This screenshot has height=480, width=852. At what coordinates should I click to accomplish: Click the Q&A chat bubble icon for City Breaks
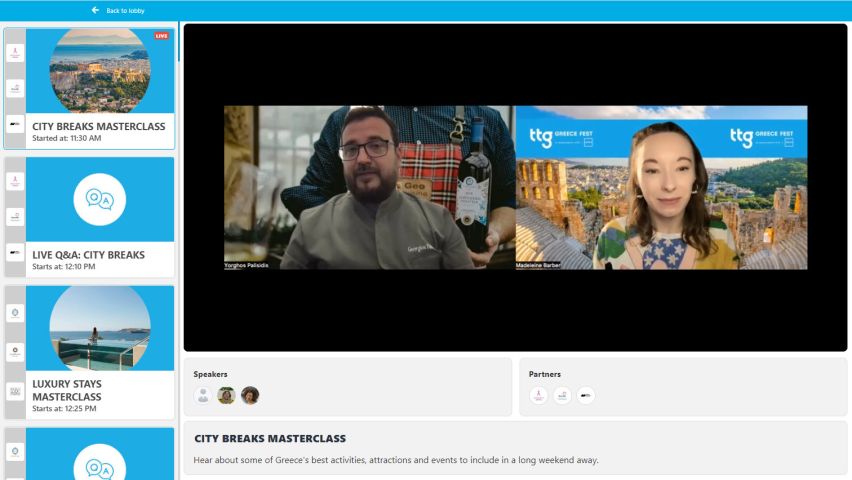coord(99,200)
